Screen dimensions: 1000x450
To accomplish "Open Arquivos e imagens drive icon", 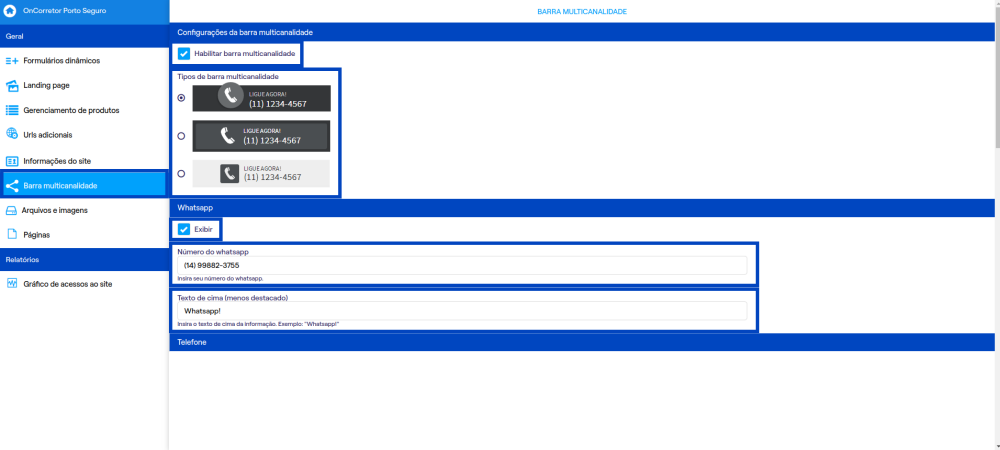I will (x=11, y=210).
